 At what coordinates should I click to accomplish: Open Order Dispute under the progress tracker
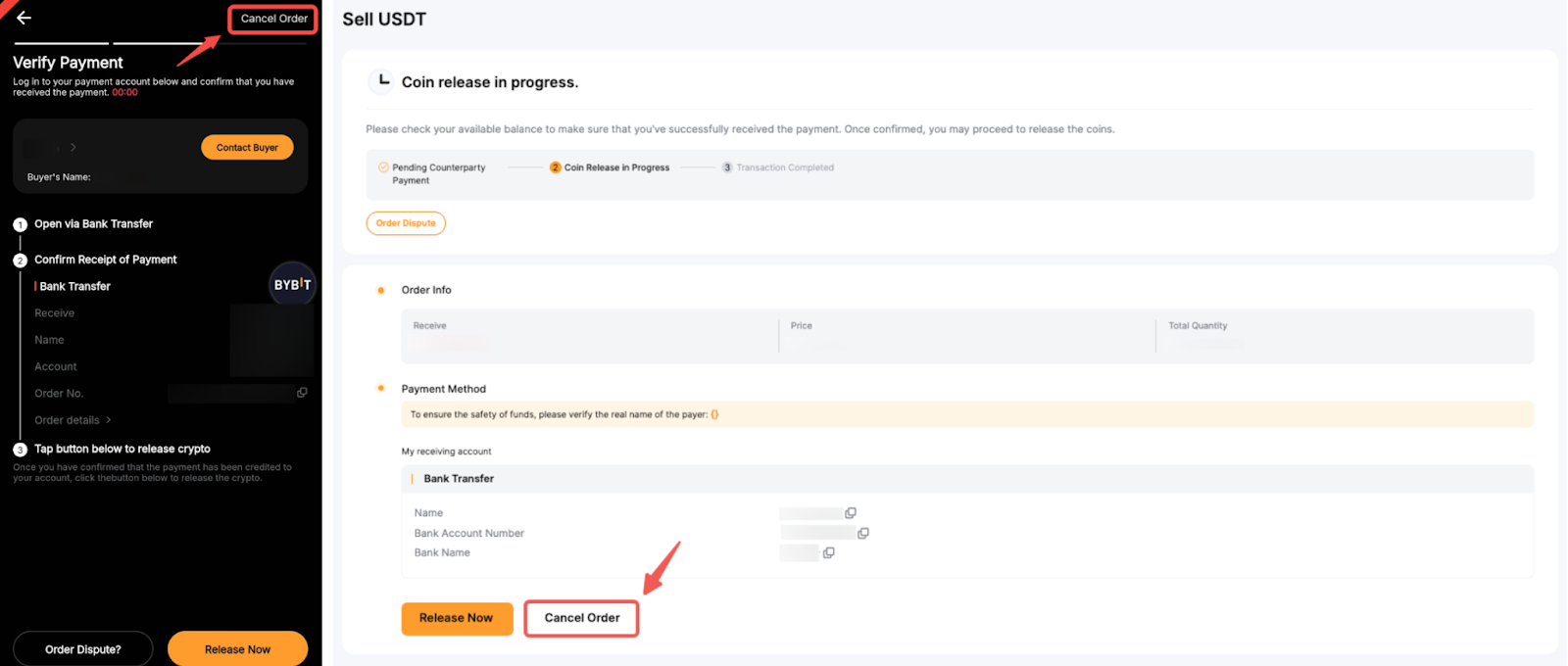pos(406,223)
